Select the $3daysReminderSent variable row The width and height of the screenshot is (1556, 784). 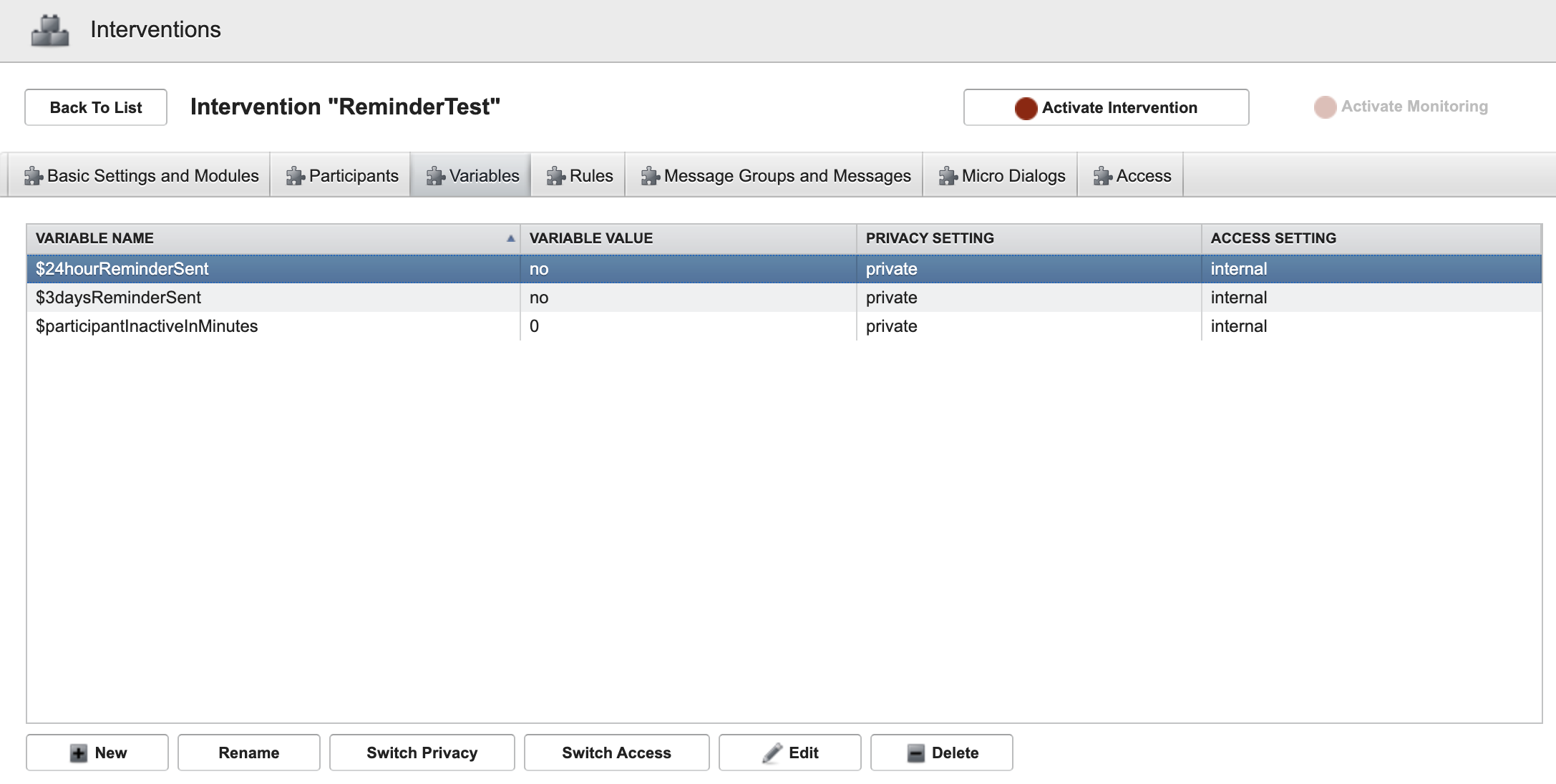(x=119, y=298)
